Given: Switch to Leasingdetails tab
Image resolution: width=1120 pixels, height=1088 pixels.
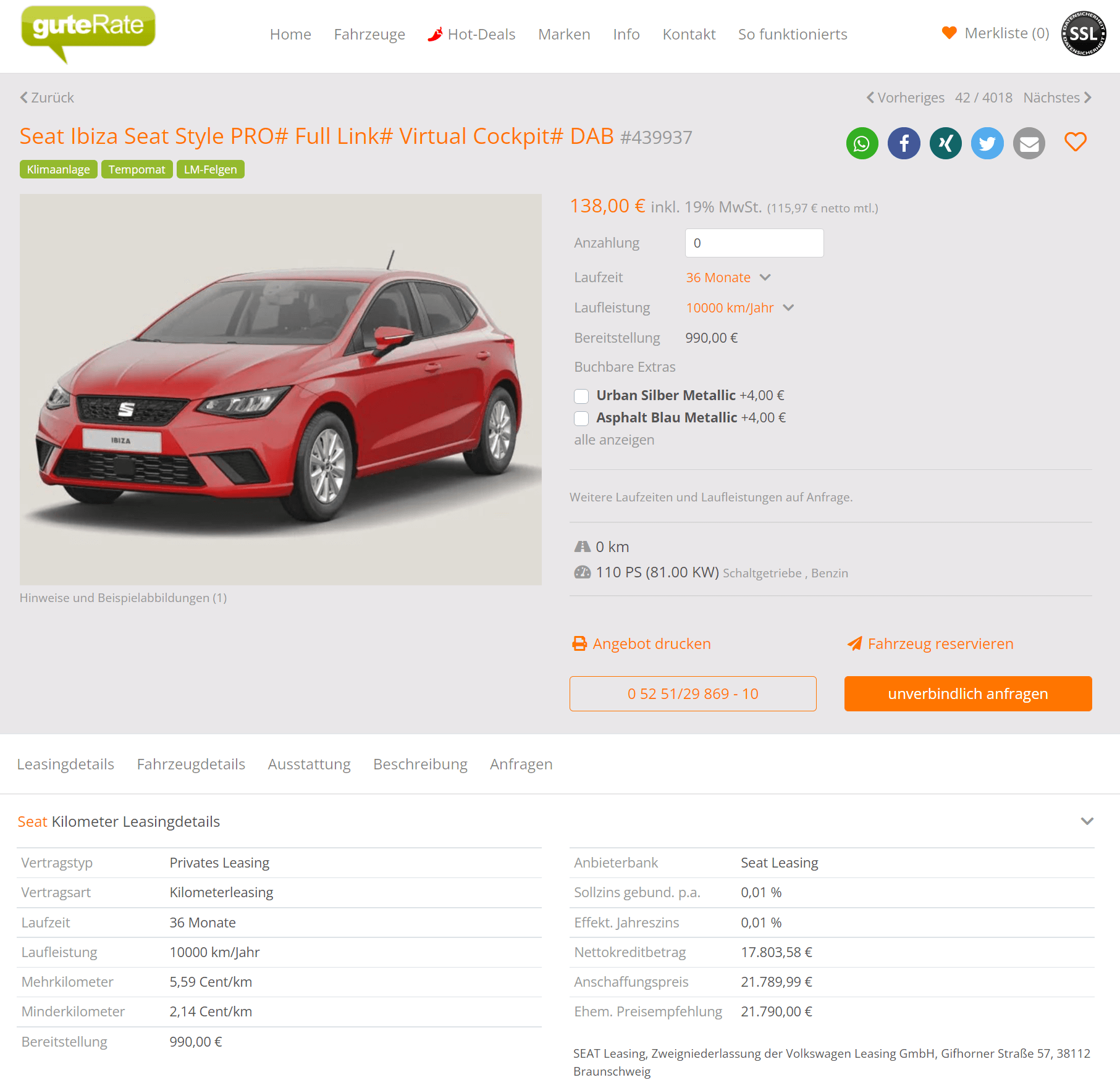Looking at the screenshot, I should coord(65,764).
